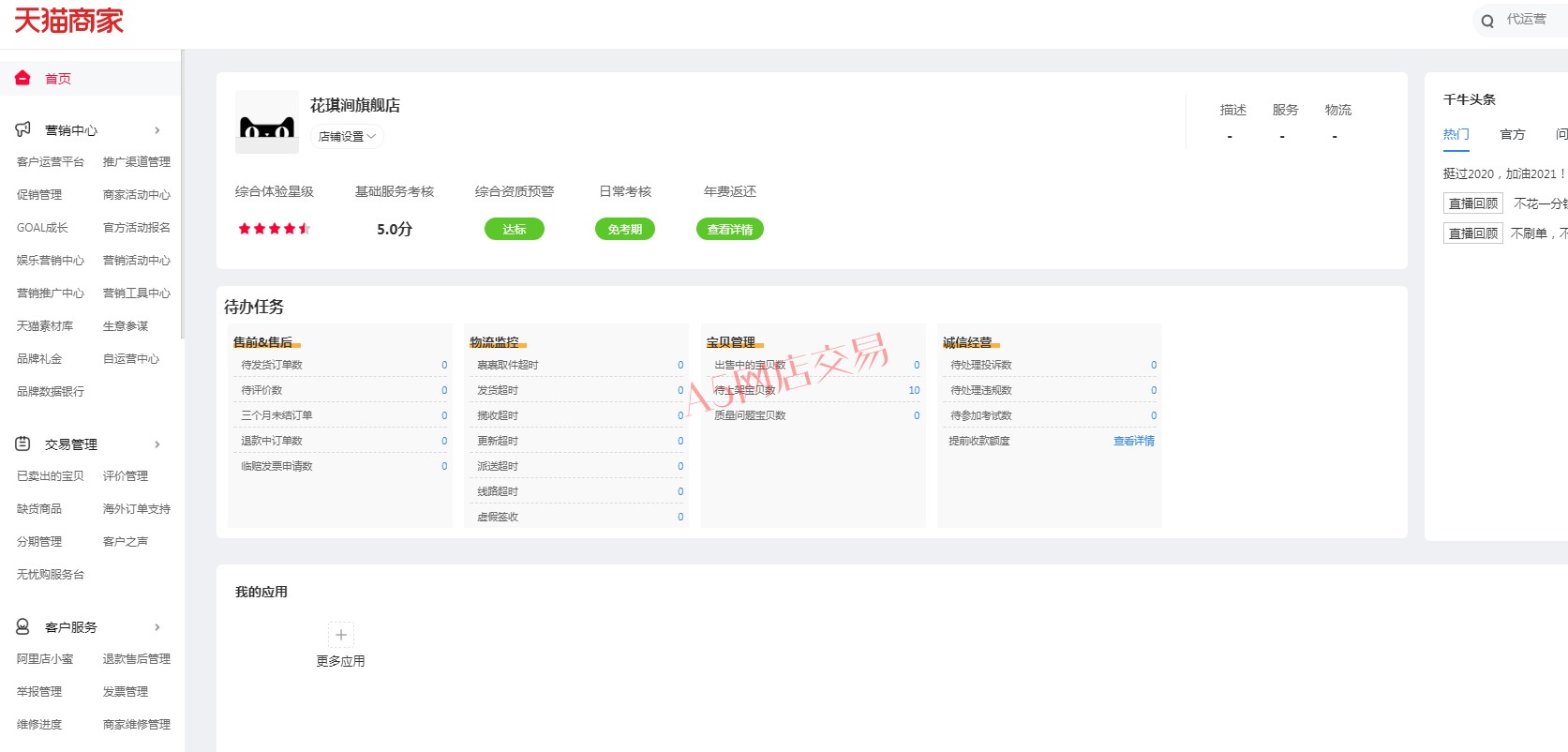
Task: Open 缺货商品 in sidebar
Action: click(x=39, y=509)
